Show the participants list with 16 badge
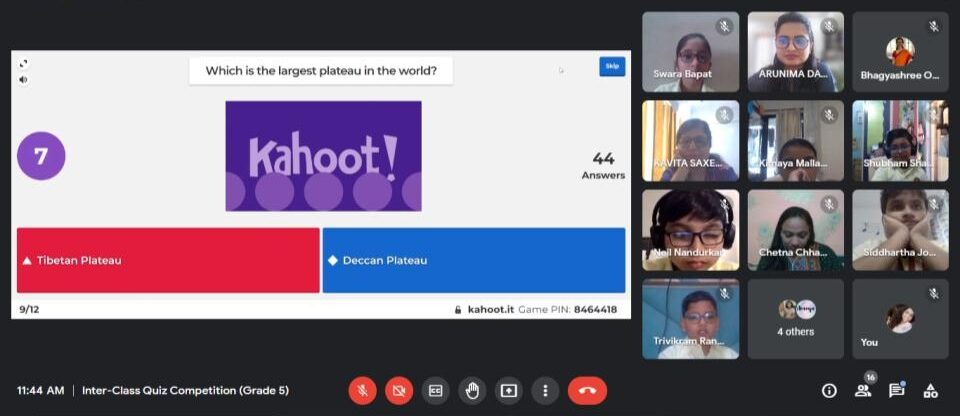Image resolution: width=960 pixels, height=416 pixels. pyautogui.click(x=863, y=390)
